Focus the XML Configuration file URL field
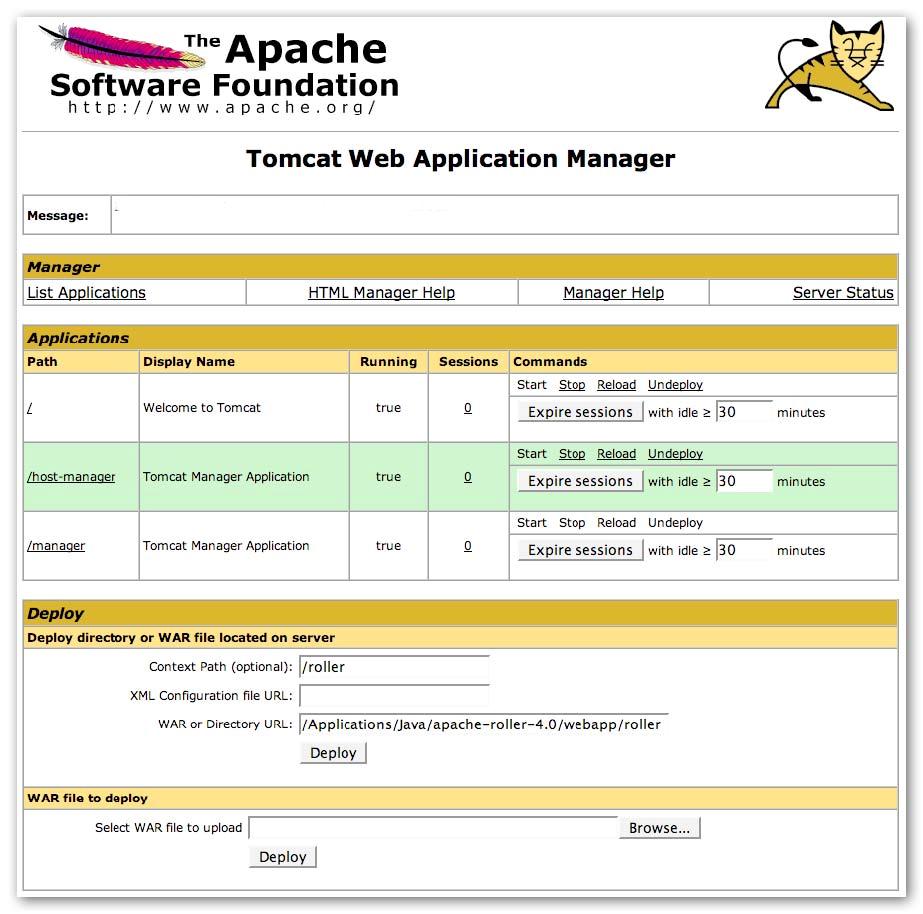Screen dimensions: 923x914 tap(394, 696)
